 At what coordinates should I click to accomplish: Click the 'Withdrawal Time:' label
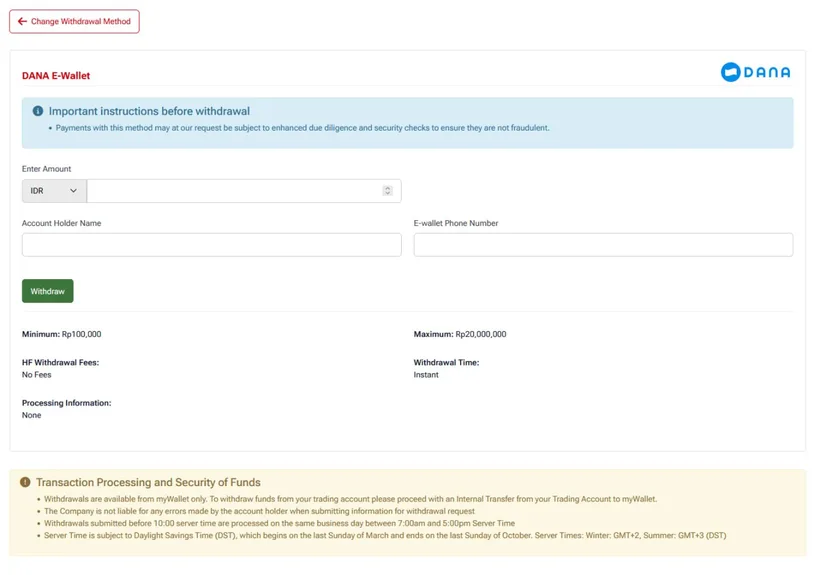(446, 362)
